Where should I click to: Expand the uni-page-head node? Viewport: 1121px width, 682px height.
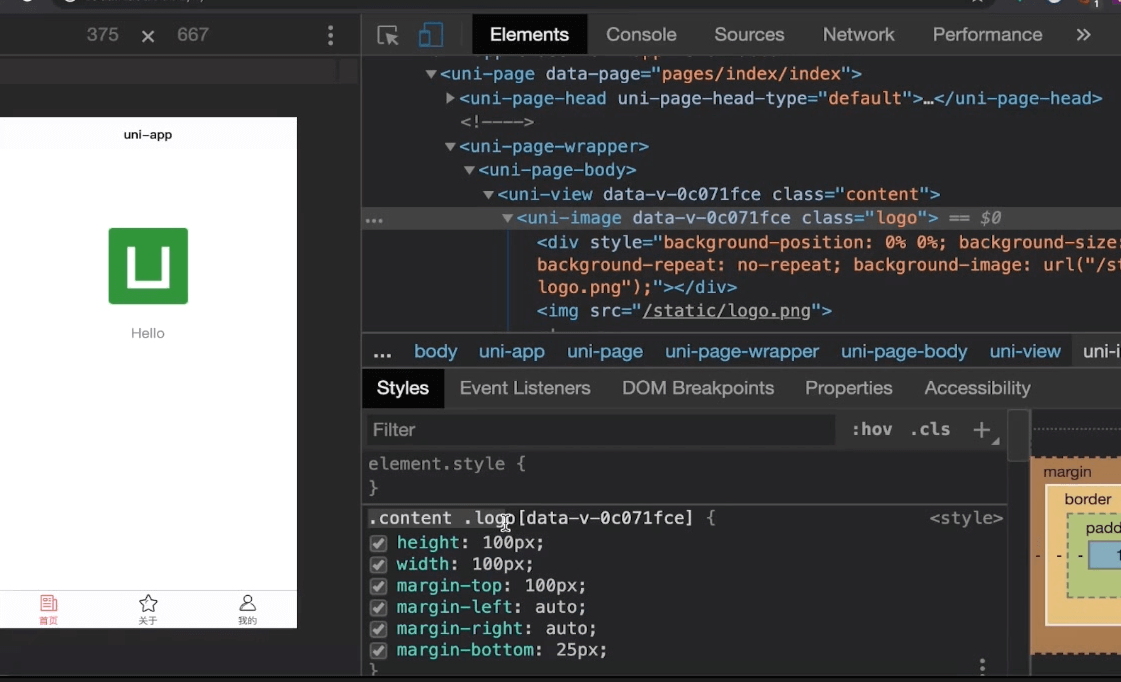pos(450,98)
